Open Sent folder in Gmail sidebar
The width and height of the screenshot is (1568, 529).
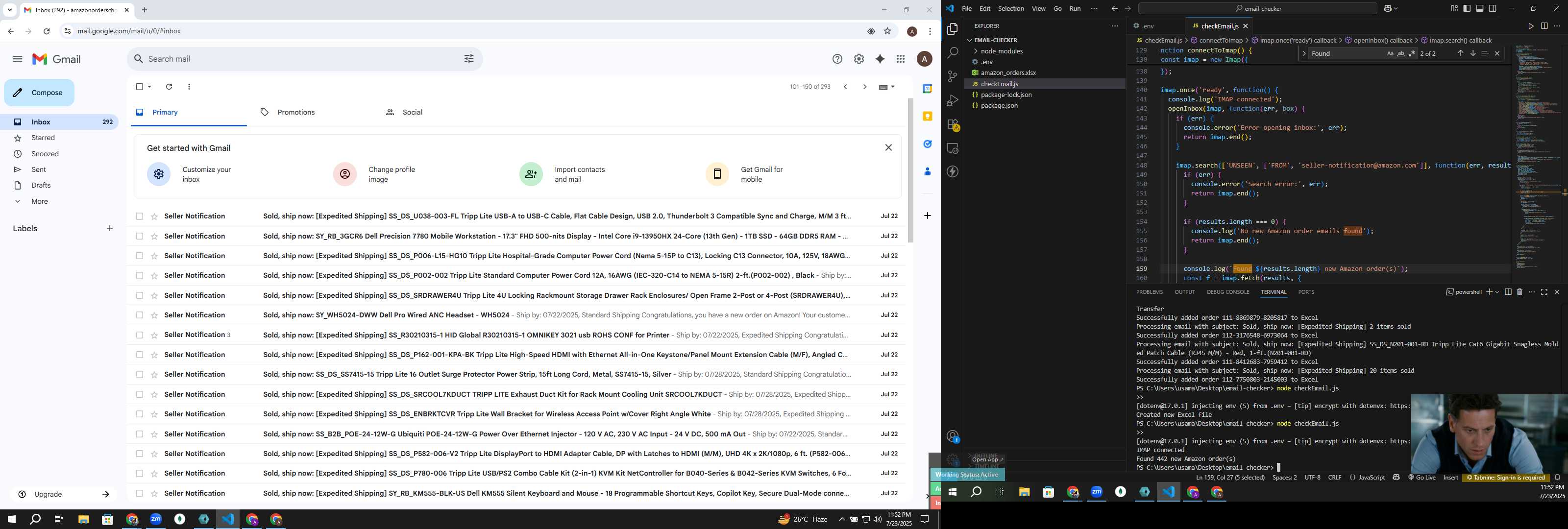coord(38,170)
